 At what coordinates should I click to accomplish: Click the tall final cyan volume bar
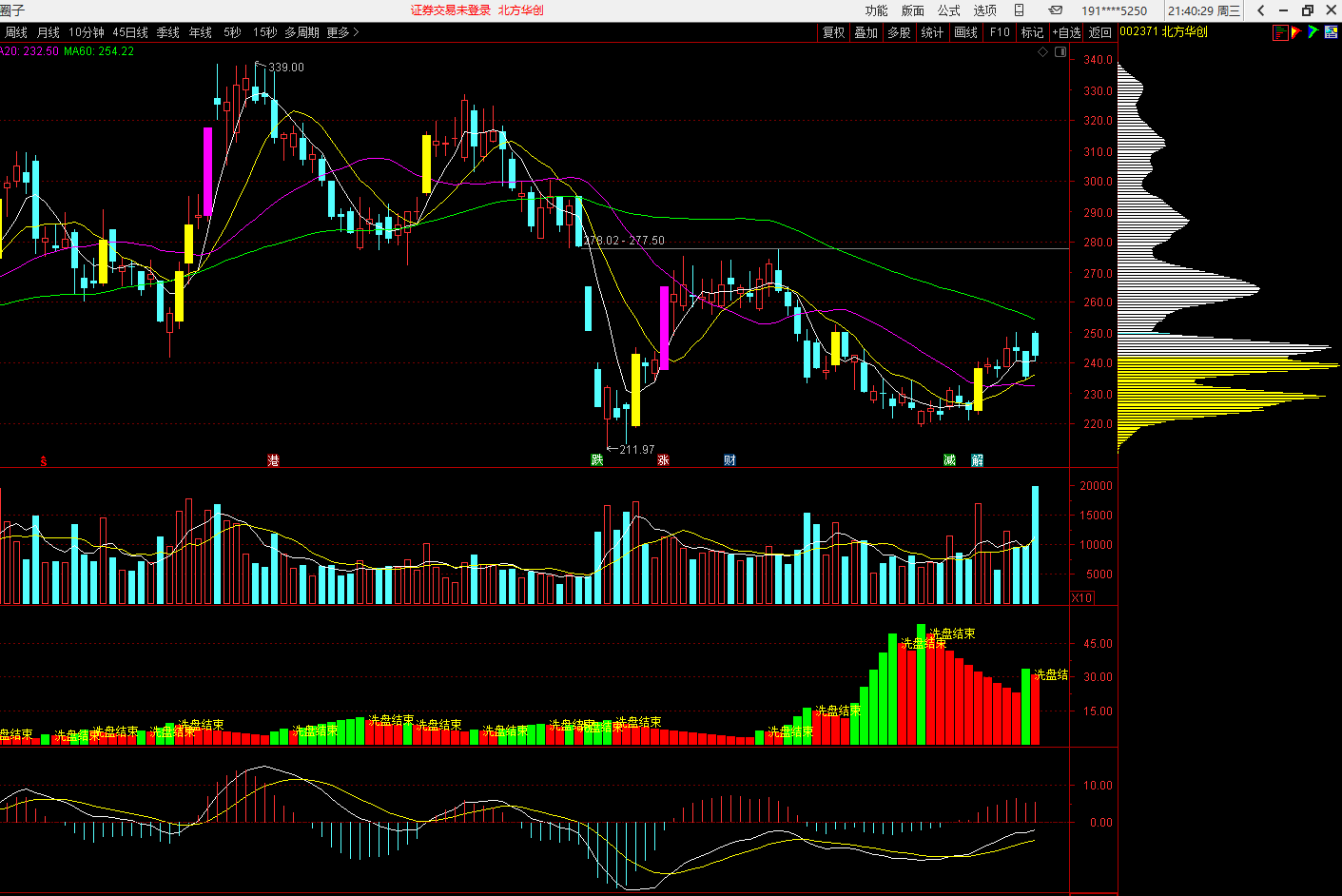tap(1035, 545)
